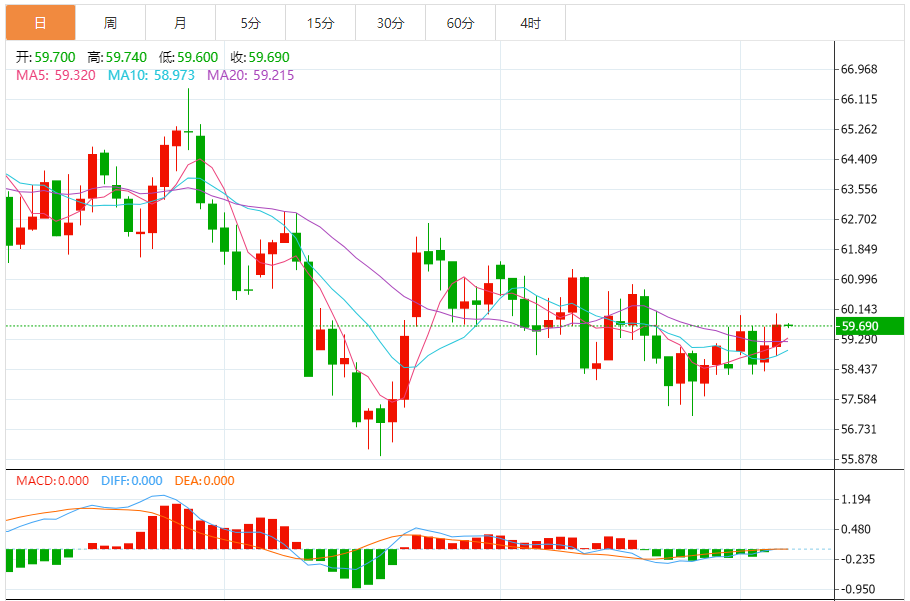
Task: Click the MACD value label
Action: (x=52, y=481)
